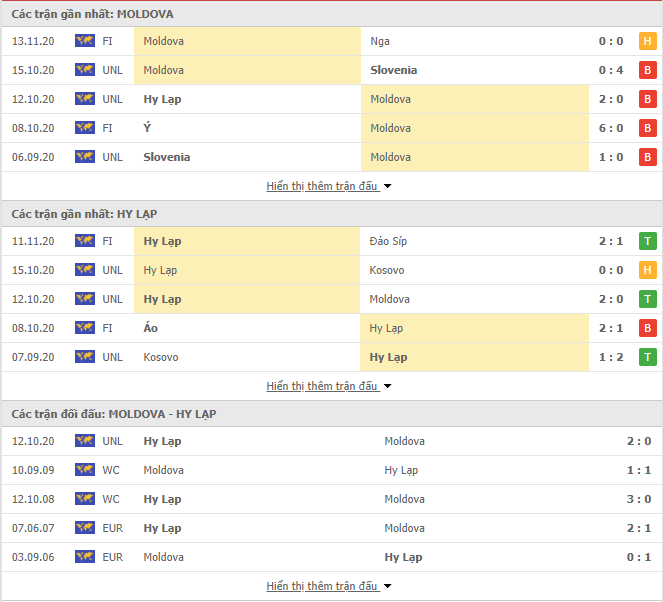This screenshot has width=663, height=602.
Task: Select the 3 : 0 score from 12.10.08
Action: [639, 499]
